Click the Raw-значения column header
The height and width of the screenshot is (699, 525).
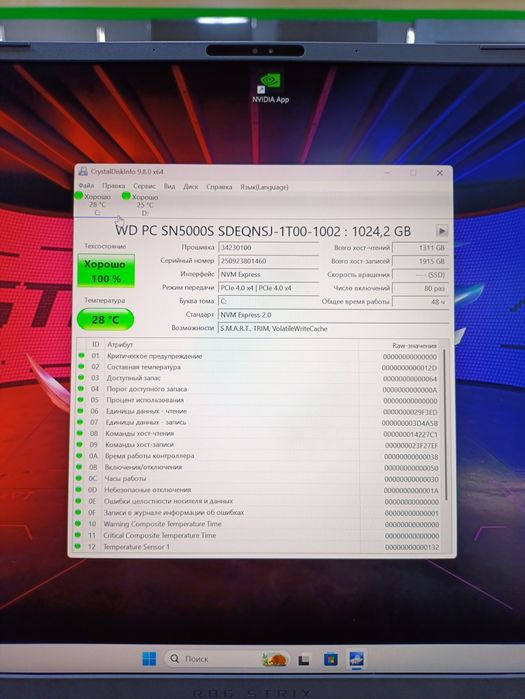click(x=414, y=345)
